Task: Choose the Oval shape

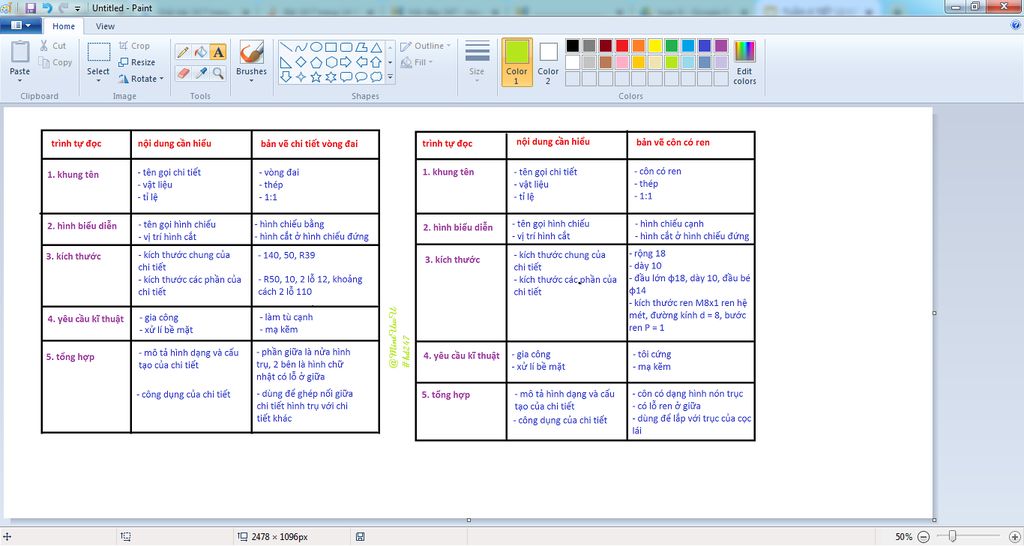Action: point(316,48)
